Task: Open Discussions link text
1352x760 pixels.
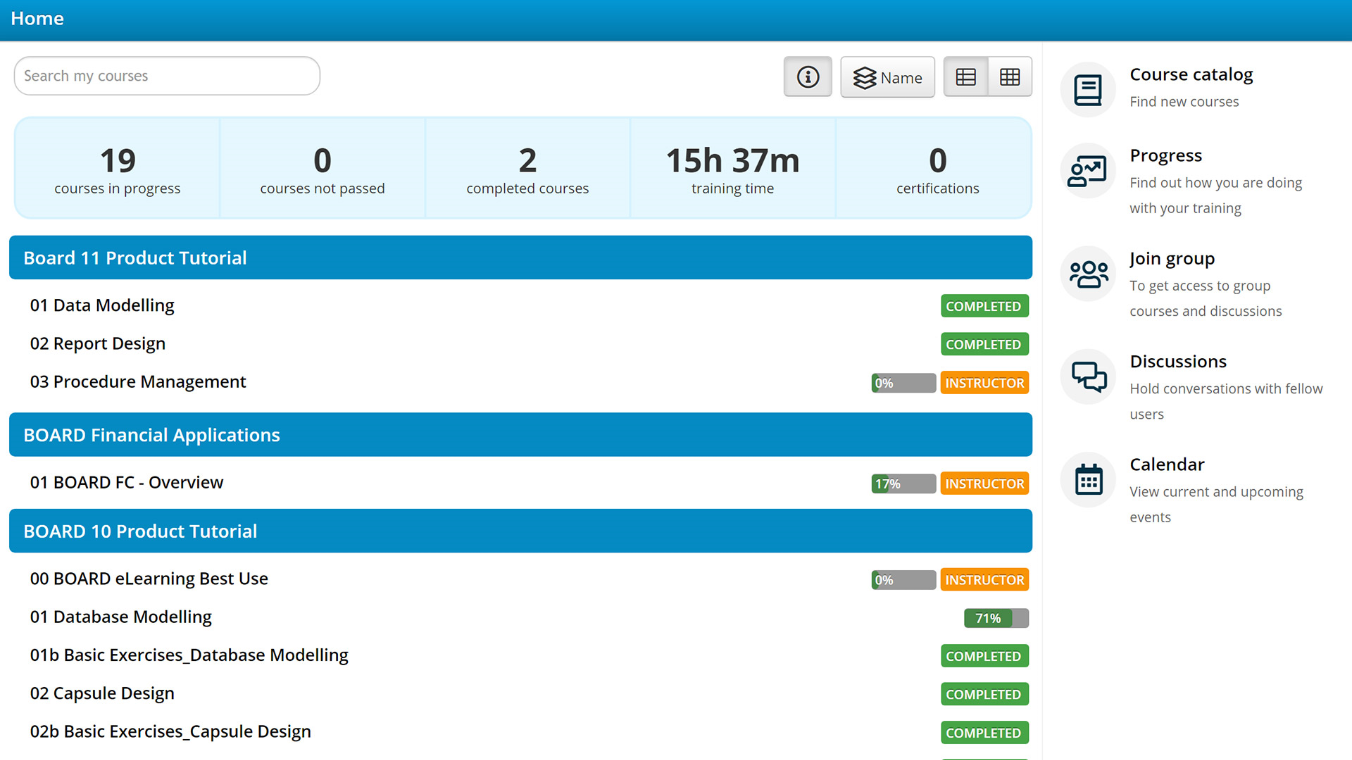Action: coord(1178,361)
